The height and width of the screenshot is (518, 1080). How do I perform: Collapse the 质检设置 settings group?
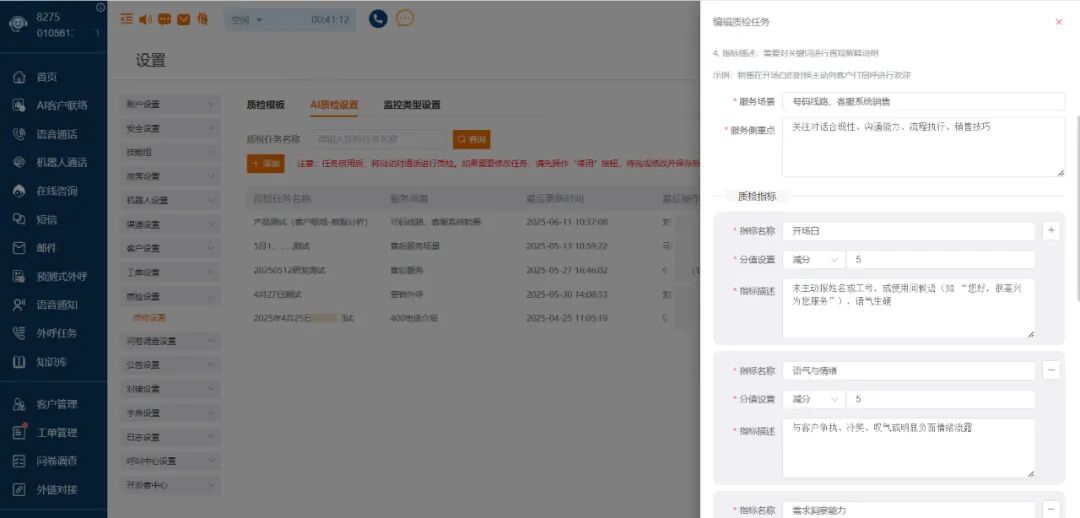170,297
